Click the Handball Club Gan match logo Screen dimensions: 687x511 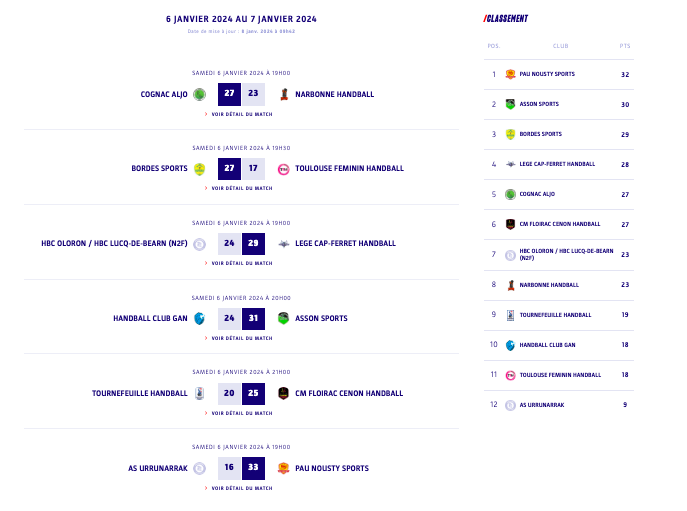[199, 318]
